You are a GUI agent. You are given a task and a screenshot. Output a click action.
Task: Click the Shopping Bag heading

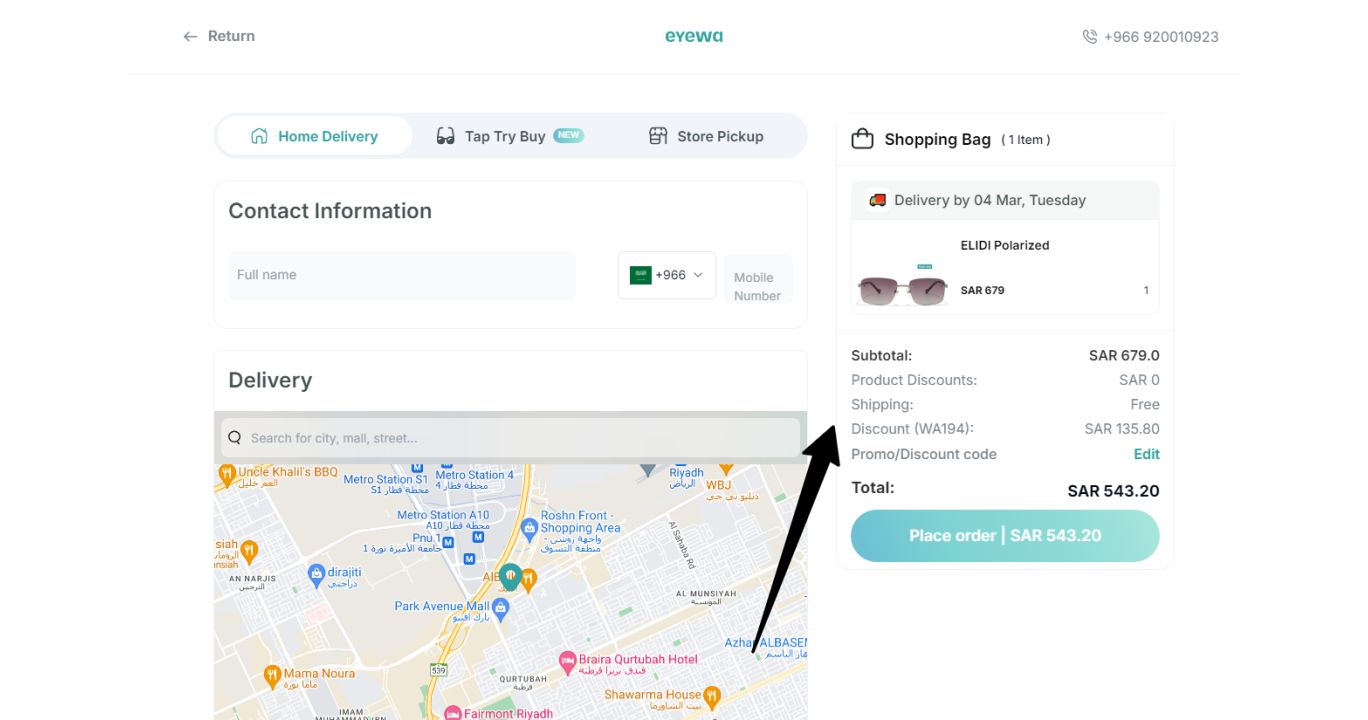click(938, 140)
